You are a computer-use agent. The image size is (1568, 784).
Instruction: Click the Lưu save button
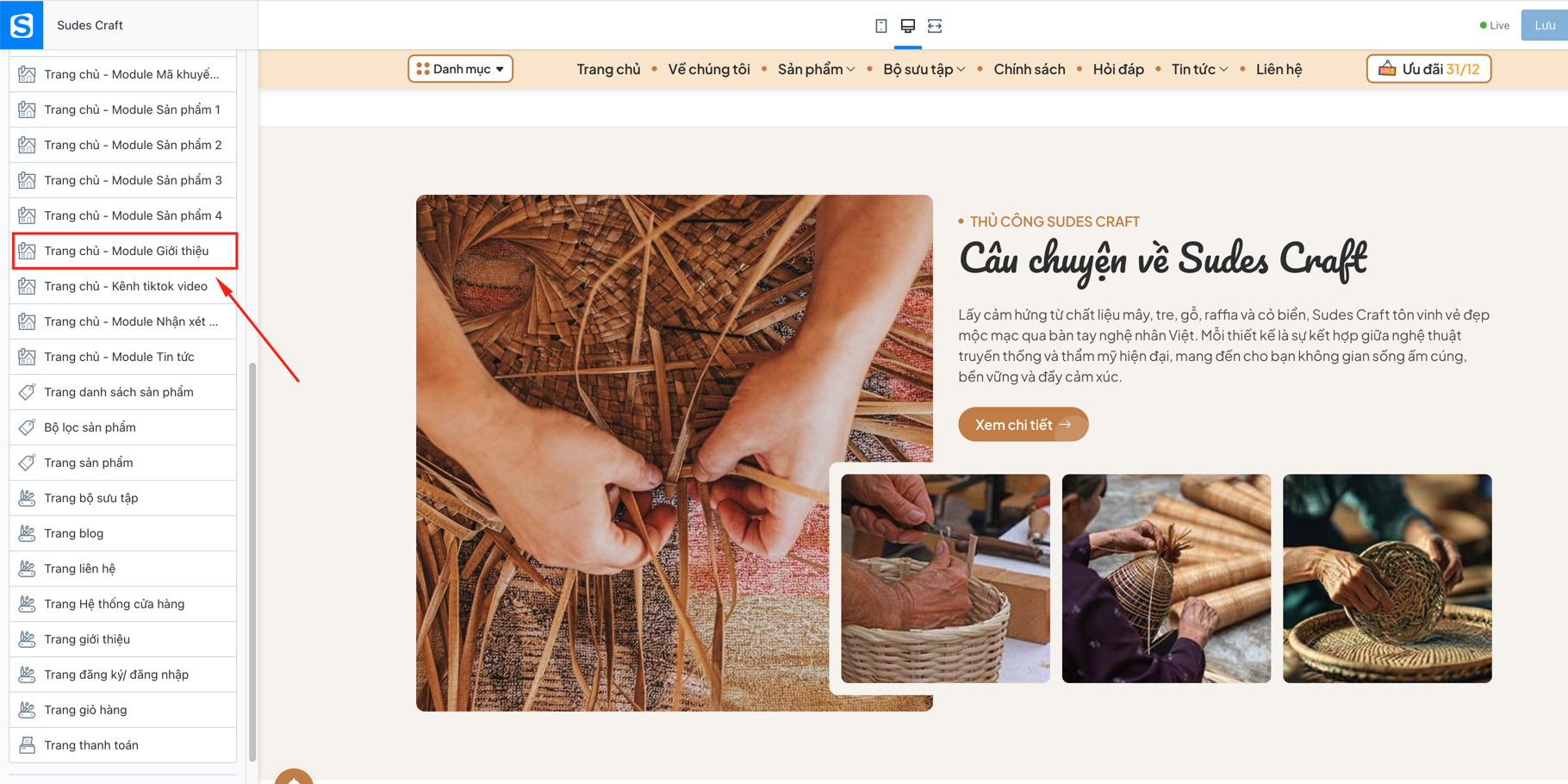1545,25
